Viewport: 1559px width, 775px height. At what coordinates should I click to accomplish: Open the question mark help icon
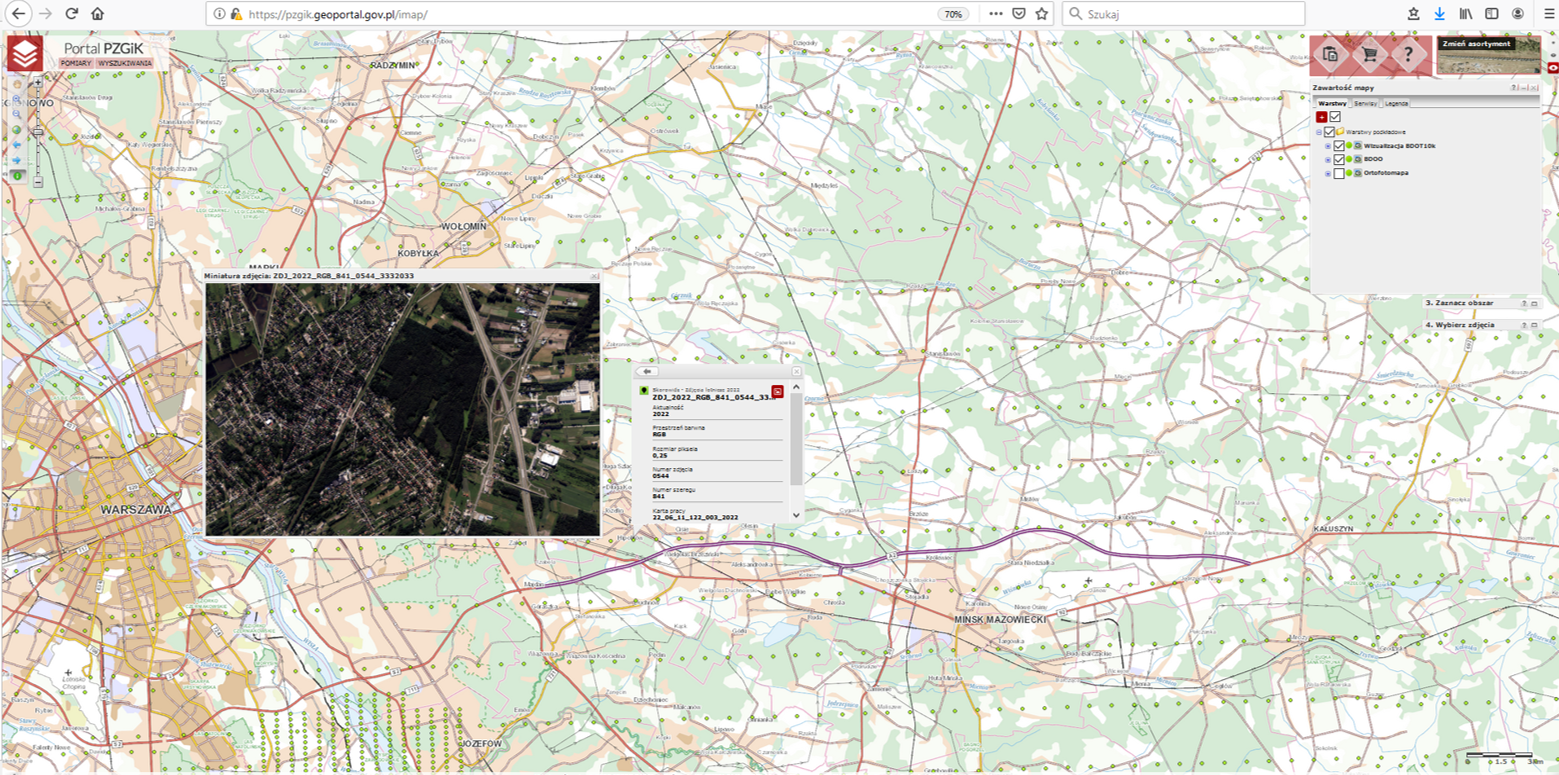click(x=1408, y=55)
